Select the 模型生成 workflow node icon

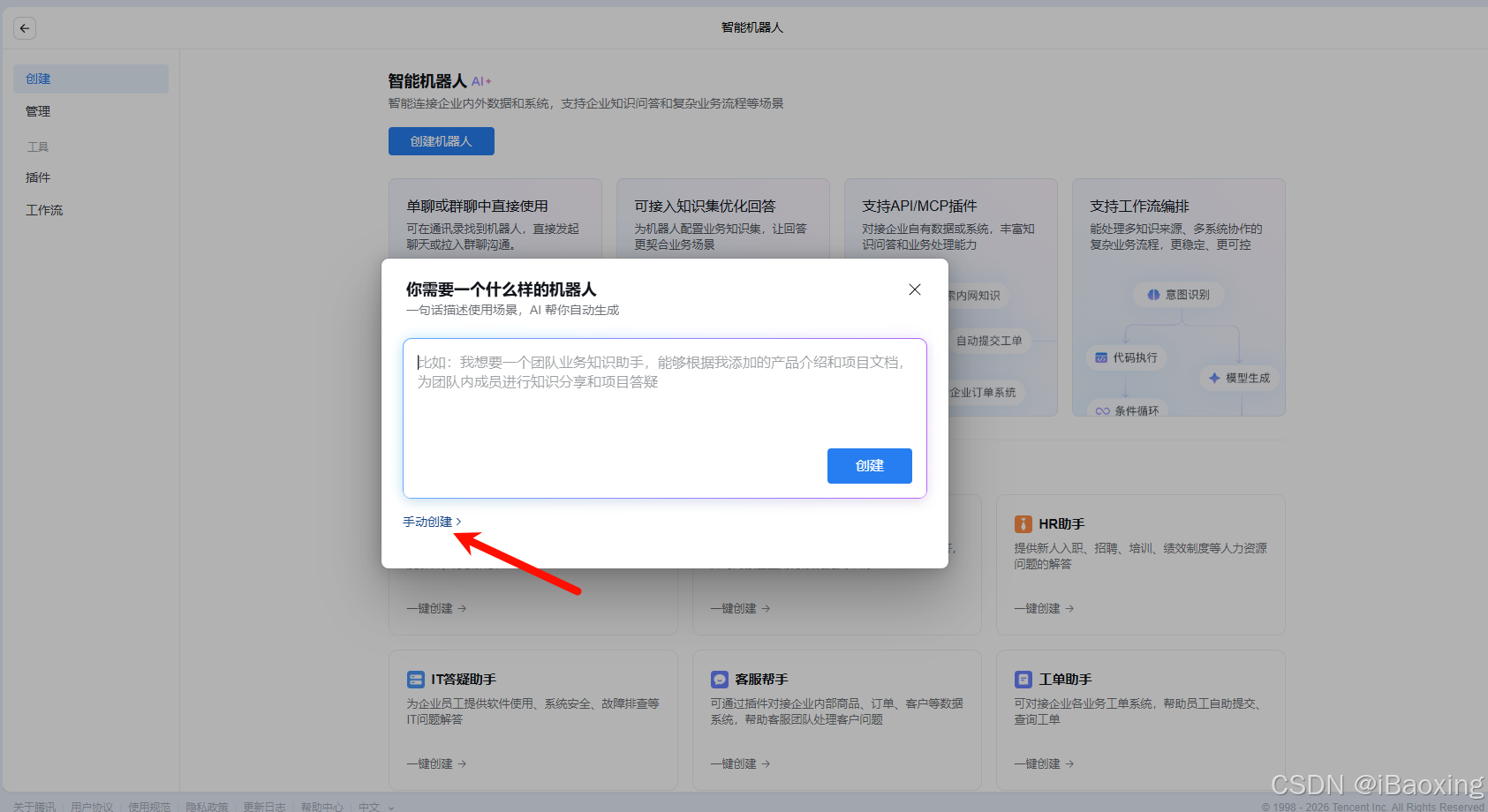[x=1215, y=378]
